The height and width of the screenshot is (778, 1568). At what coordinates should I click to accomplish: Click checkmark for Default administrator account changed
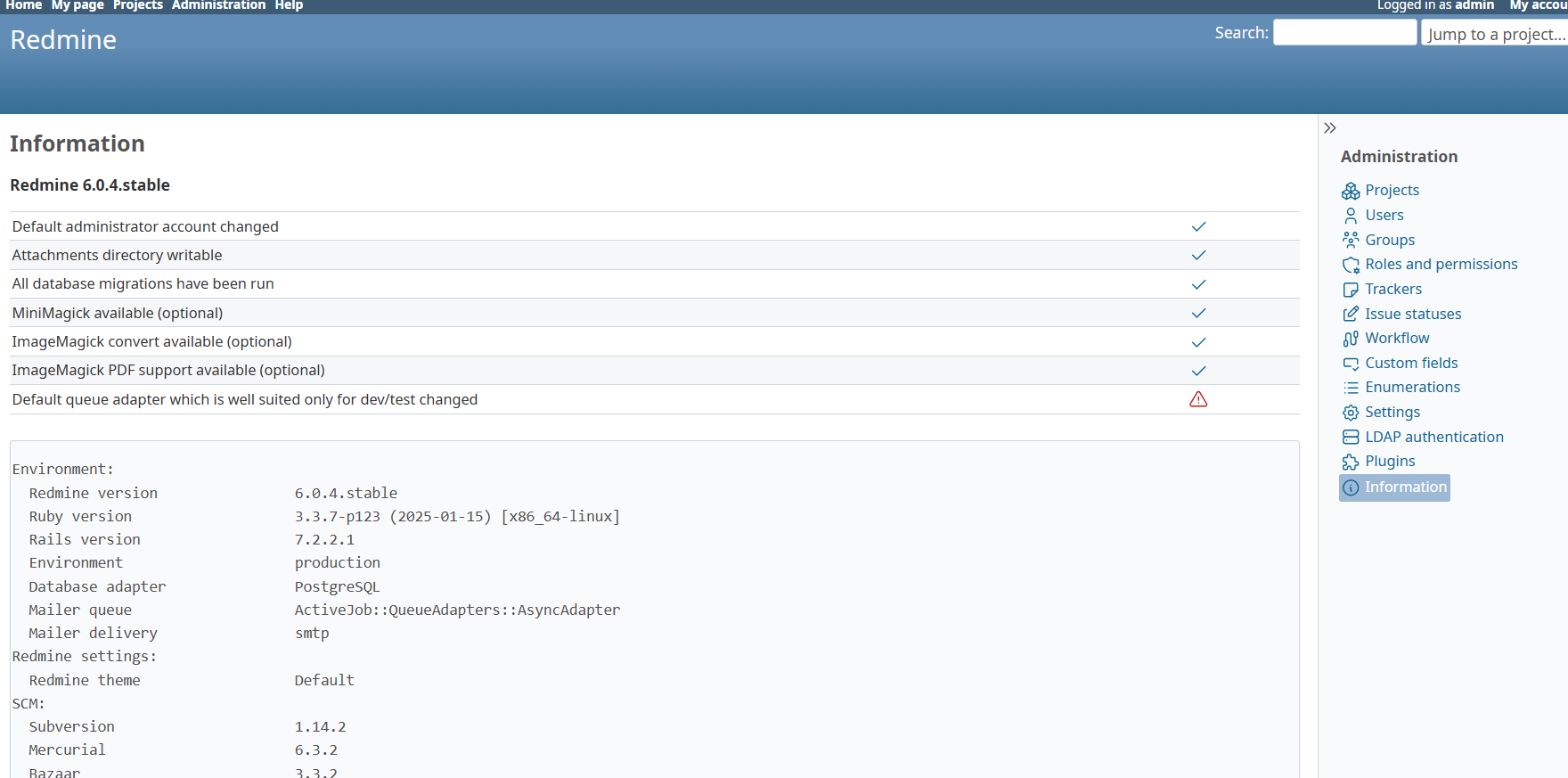coord(1198,226)
